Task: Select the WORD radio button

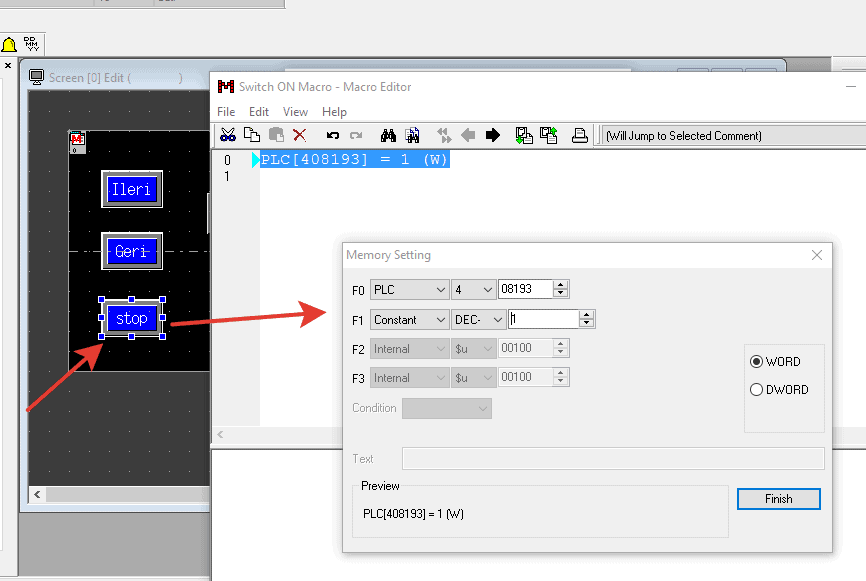Action: 757,362
